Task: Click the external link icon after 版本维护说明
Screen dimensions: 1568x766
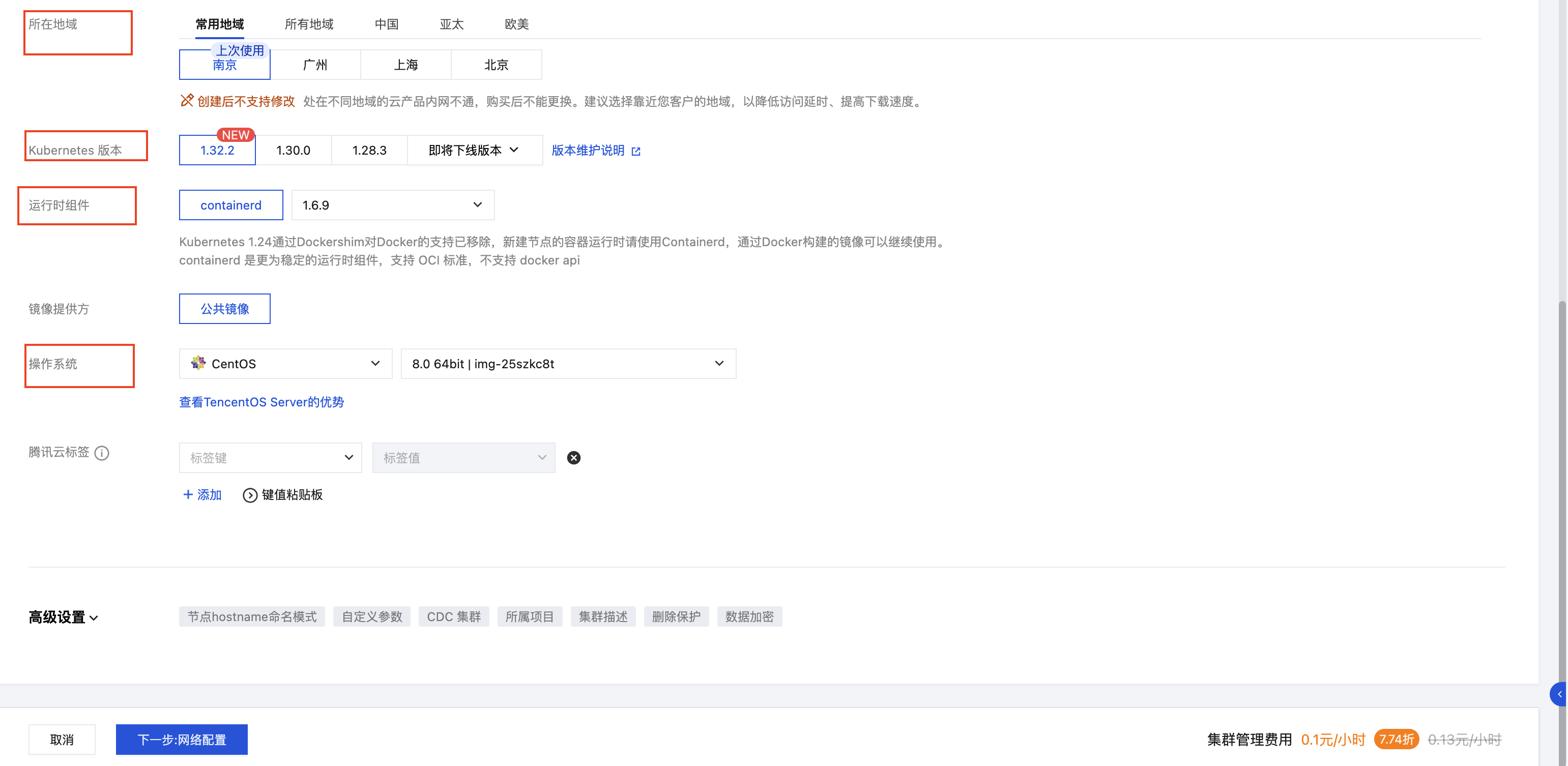Action: [636, 151]
